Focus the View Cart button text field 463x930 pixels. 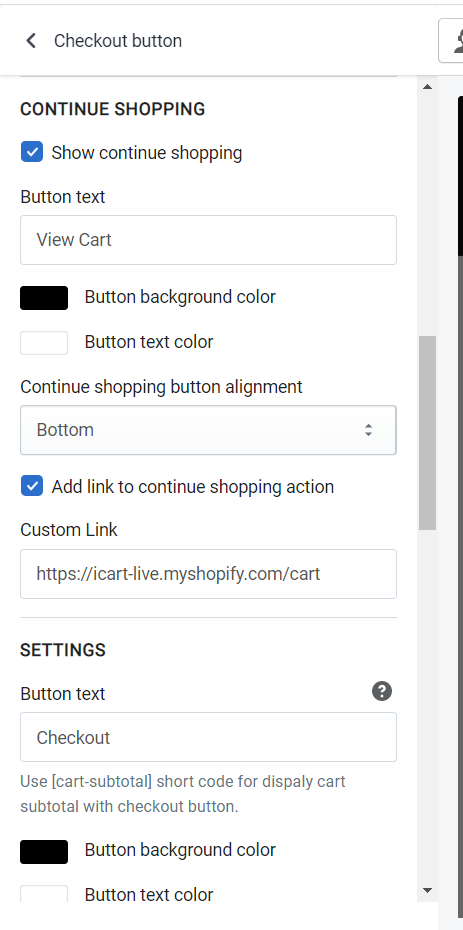click(208, 240)
